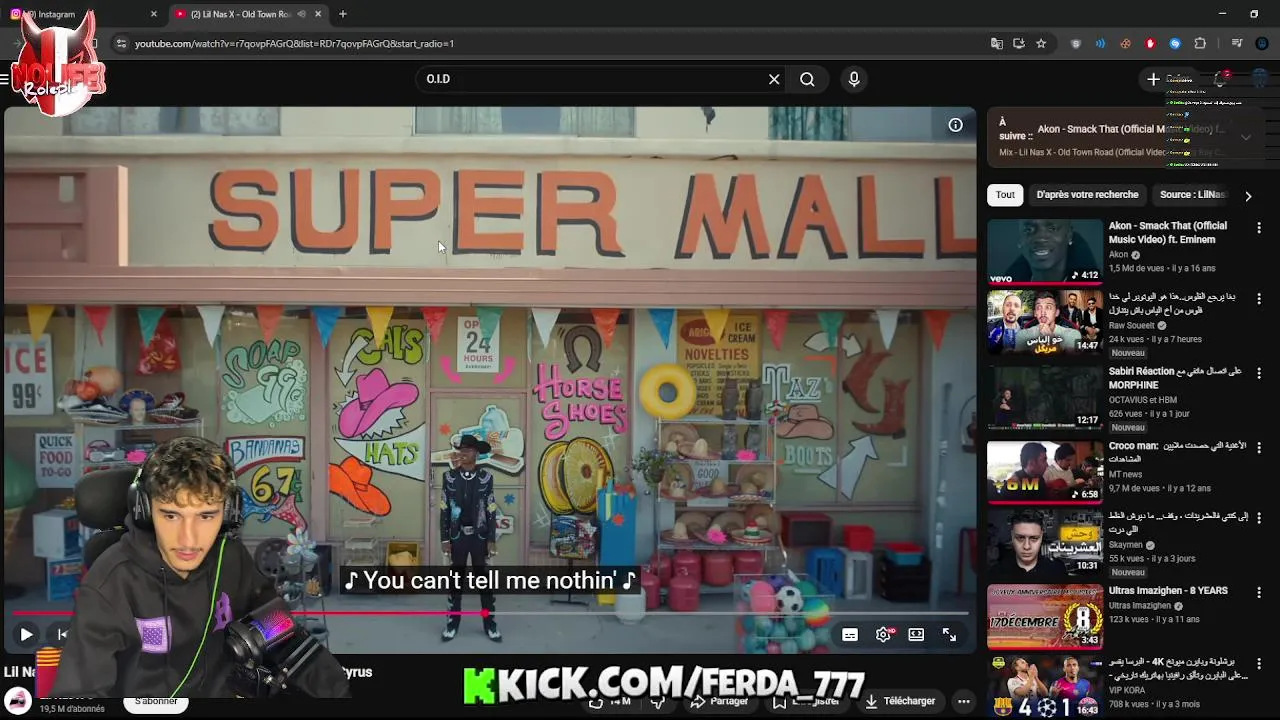Open options menu for VIP KORA video
Image resolution: width=1280 pixels, height=720 pixels.
point(1259,664)
